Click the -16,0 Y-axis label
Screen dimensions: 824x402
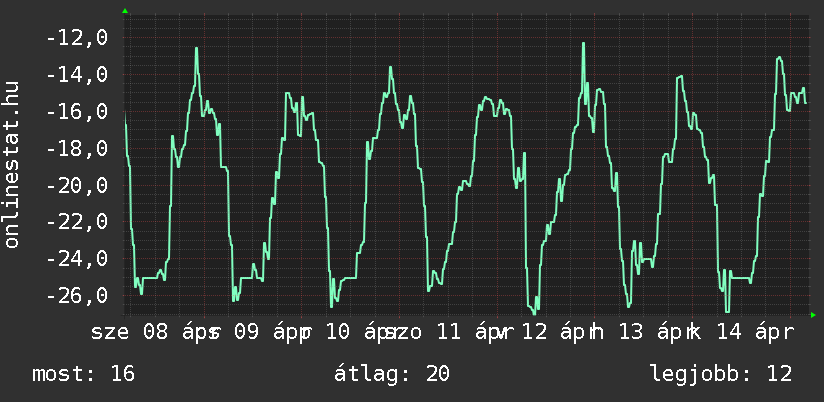tap(76, 112)
